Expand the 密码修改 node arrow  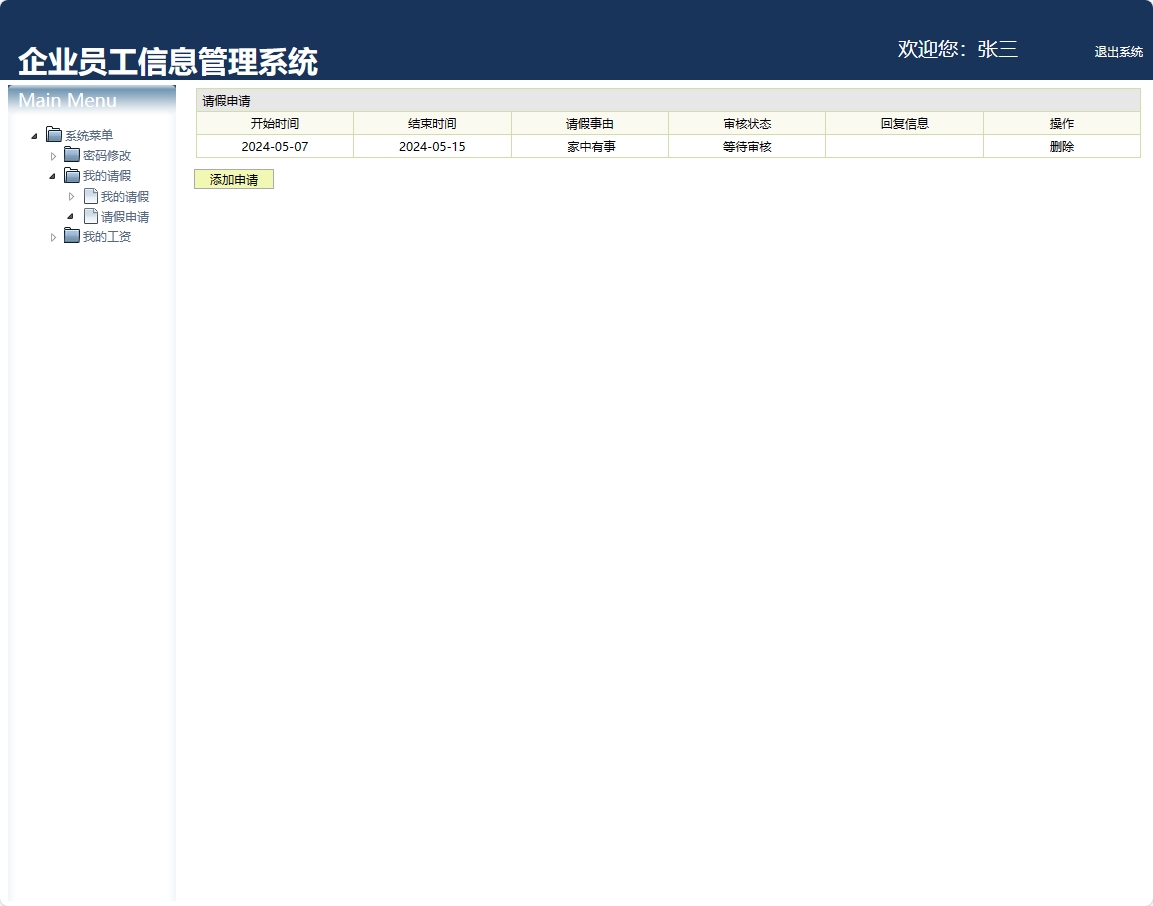click(x=54, y=155)
